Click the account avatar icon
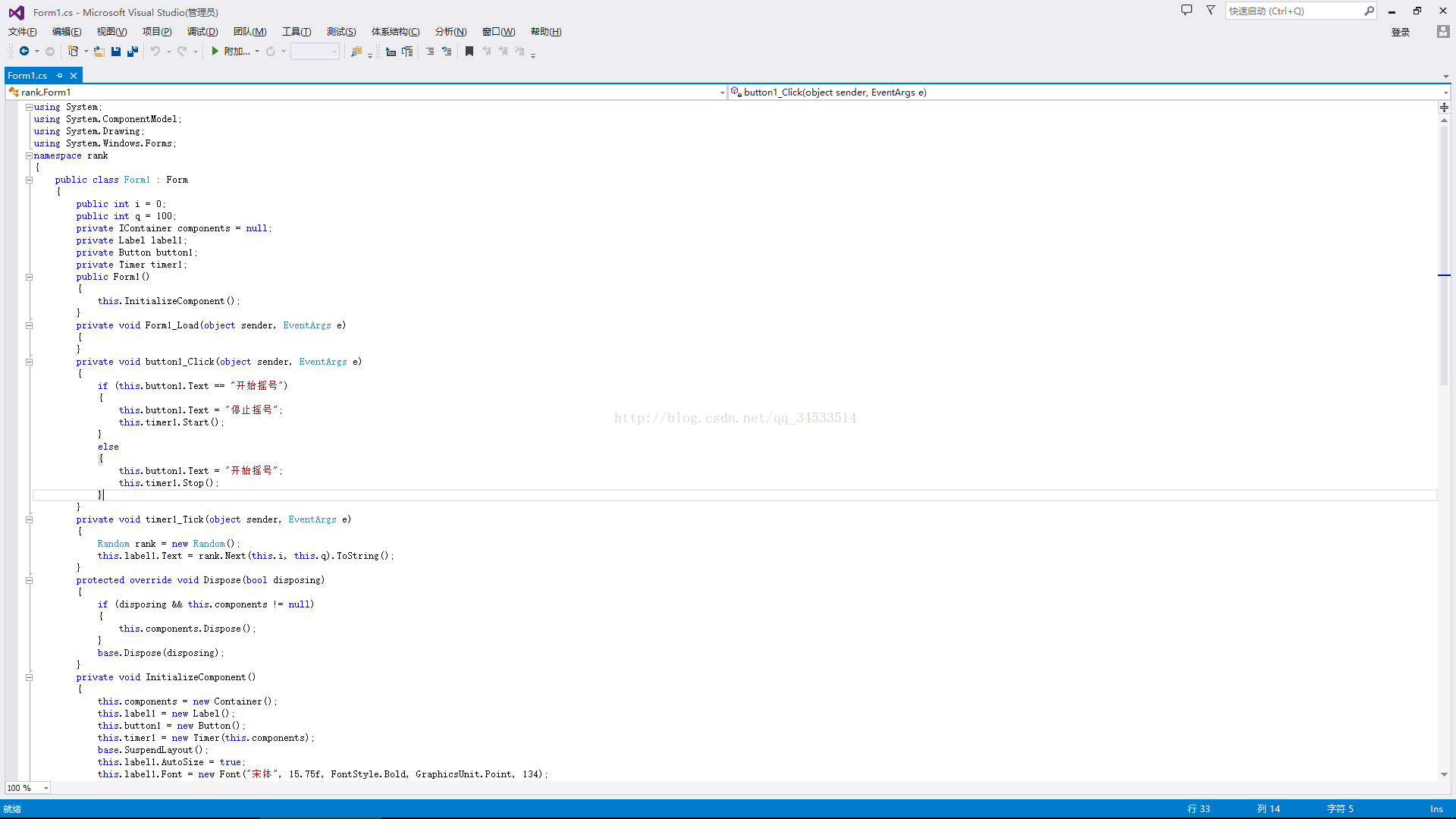Screen dimensions: 1456x819 coord(1443,32)
